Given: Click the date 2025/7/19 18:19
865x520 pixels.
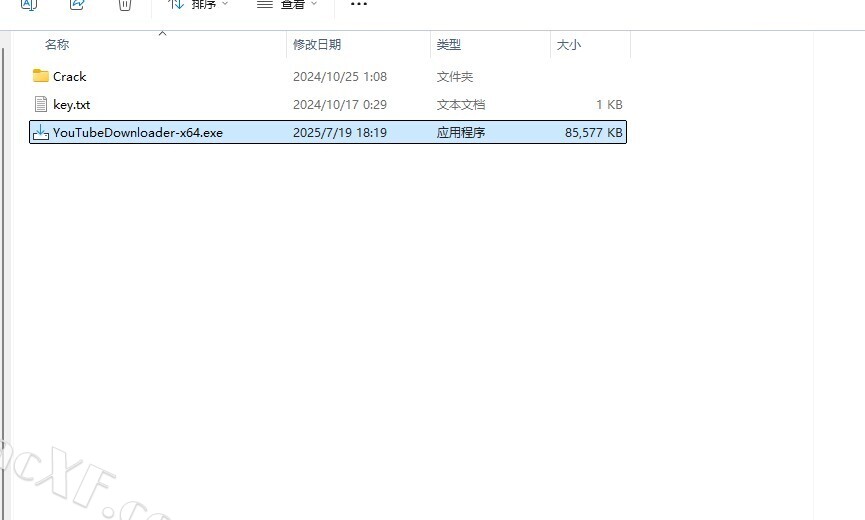Looking at the screenshot, I should coord(340,133).
